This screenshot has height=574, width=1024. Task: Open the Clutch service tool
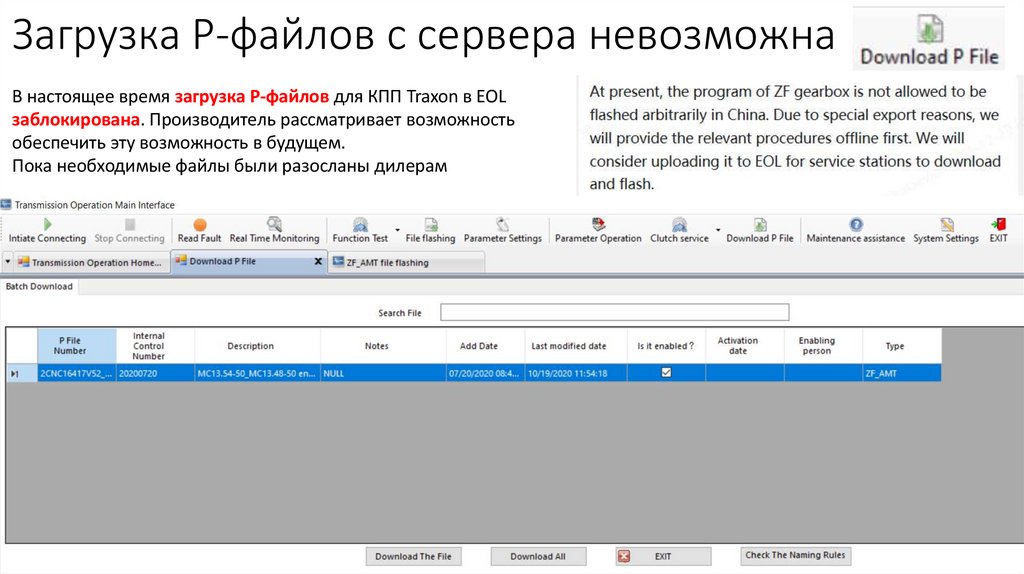679,231
